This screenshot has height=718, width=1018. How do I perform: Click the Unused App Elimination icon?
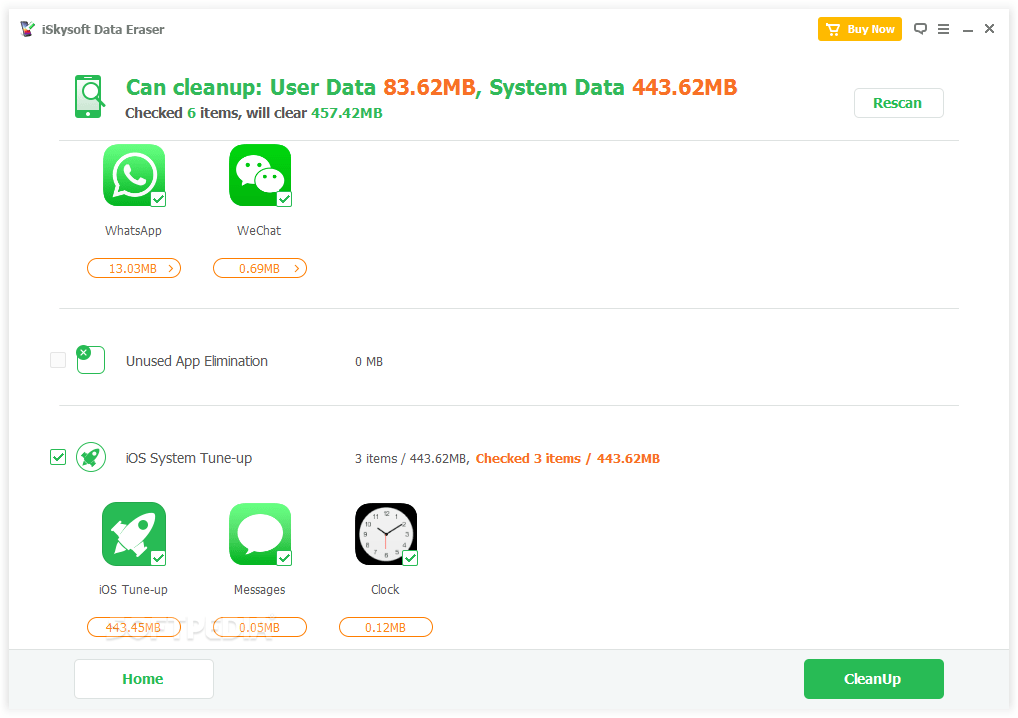[x=90, y=359]
